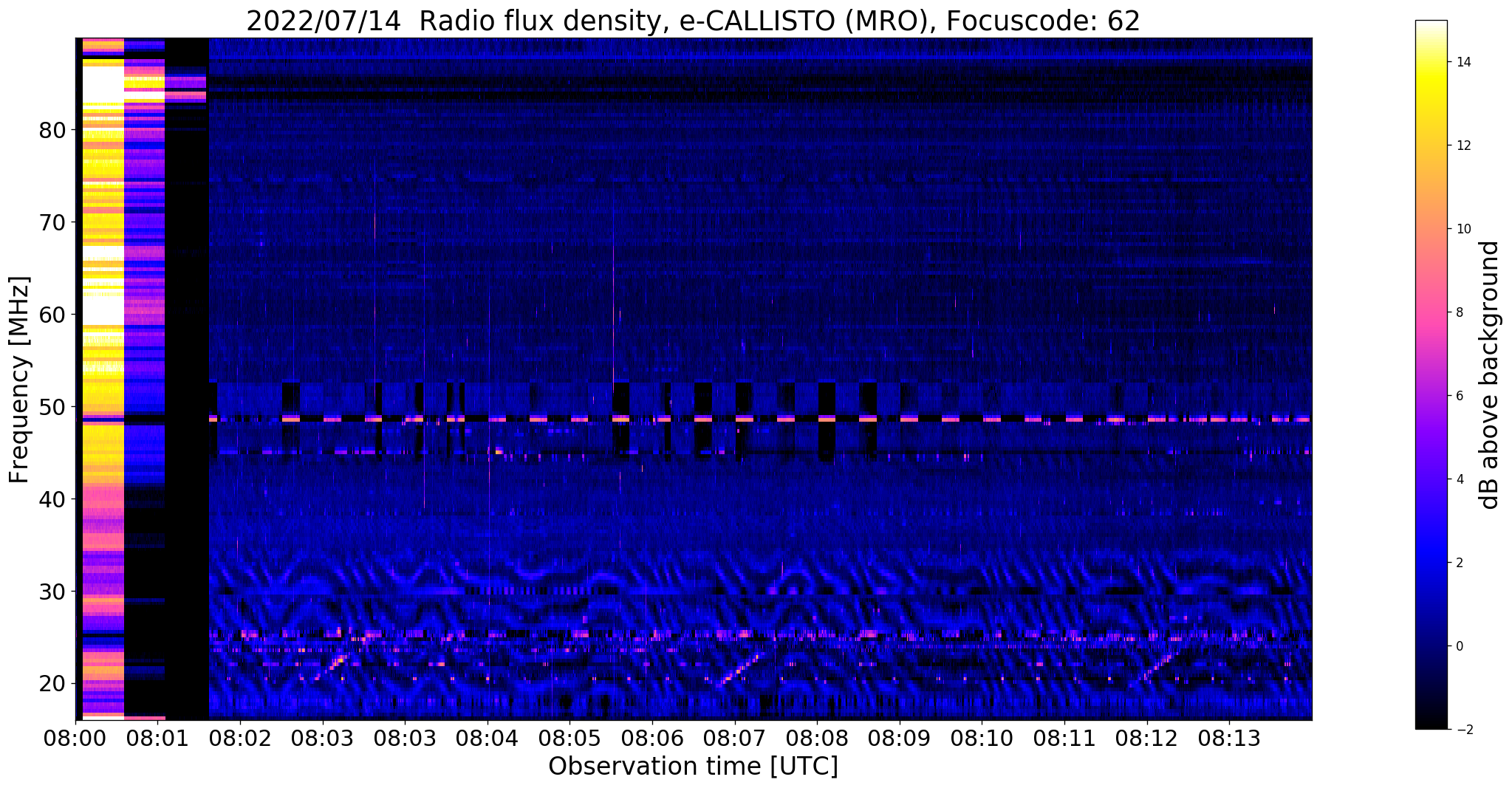
Task: Click the dB colorbar gradient strip
Action: click(1431, 374)
